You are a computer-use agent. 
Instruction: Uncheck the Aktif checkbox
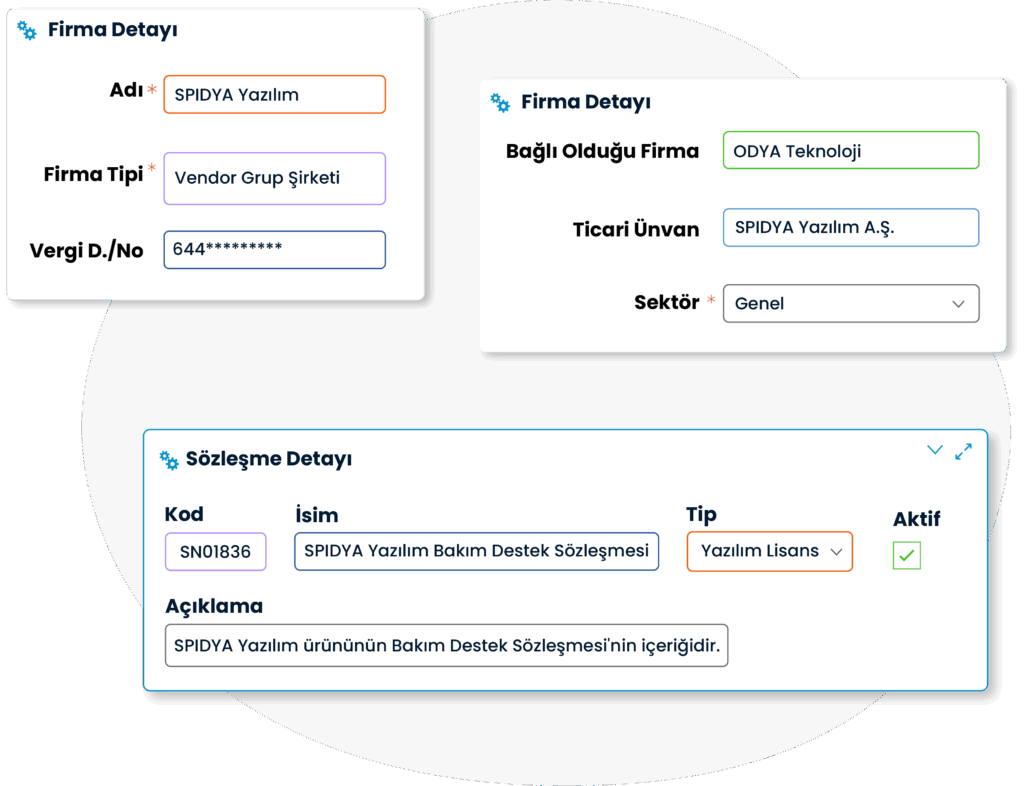(907, 556)
